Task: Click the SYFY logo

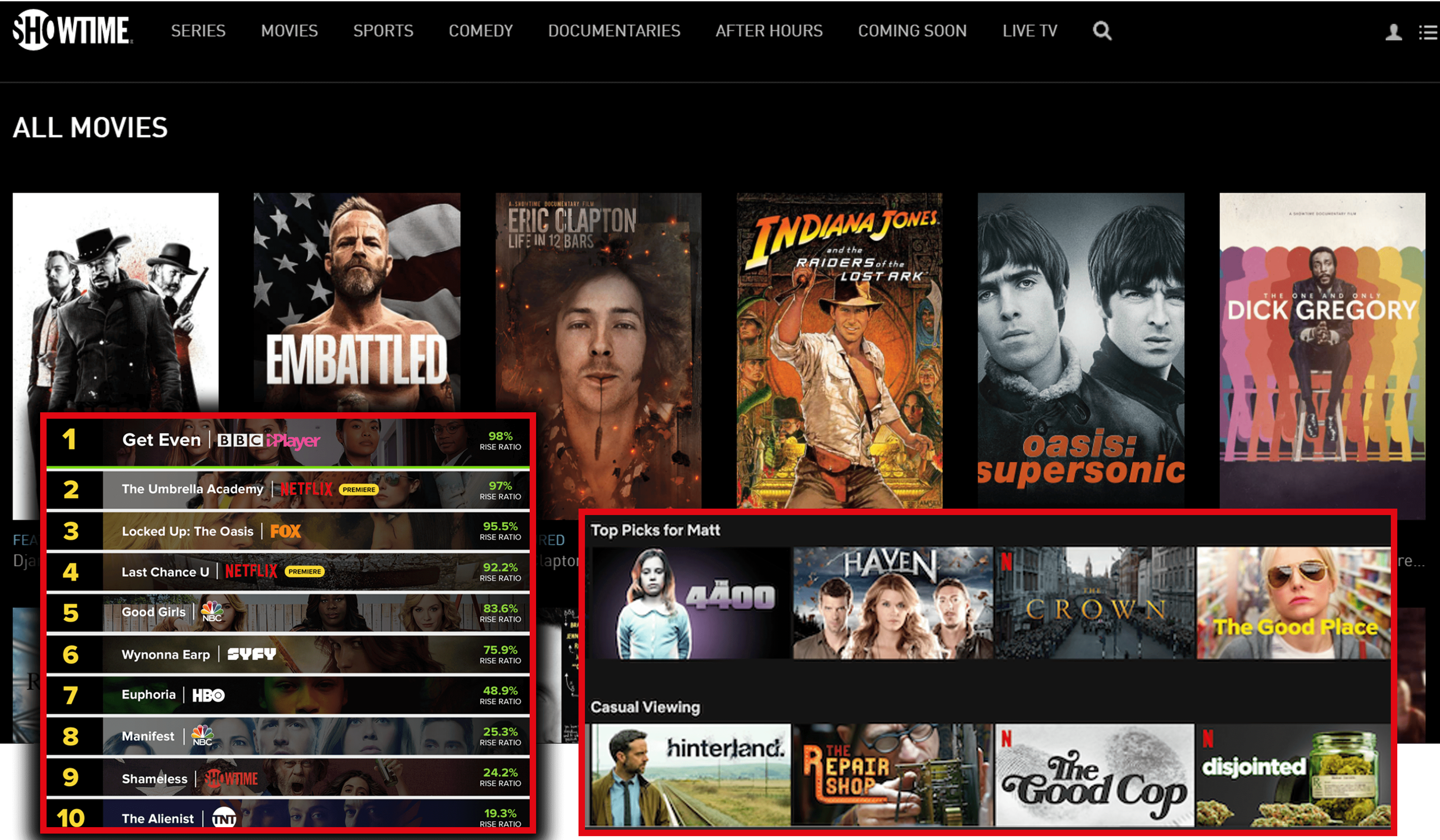Action: pos(252,654)
